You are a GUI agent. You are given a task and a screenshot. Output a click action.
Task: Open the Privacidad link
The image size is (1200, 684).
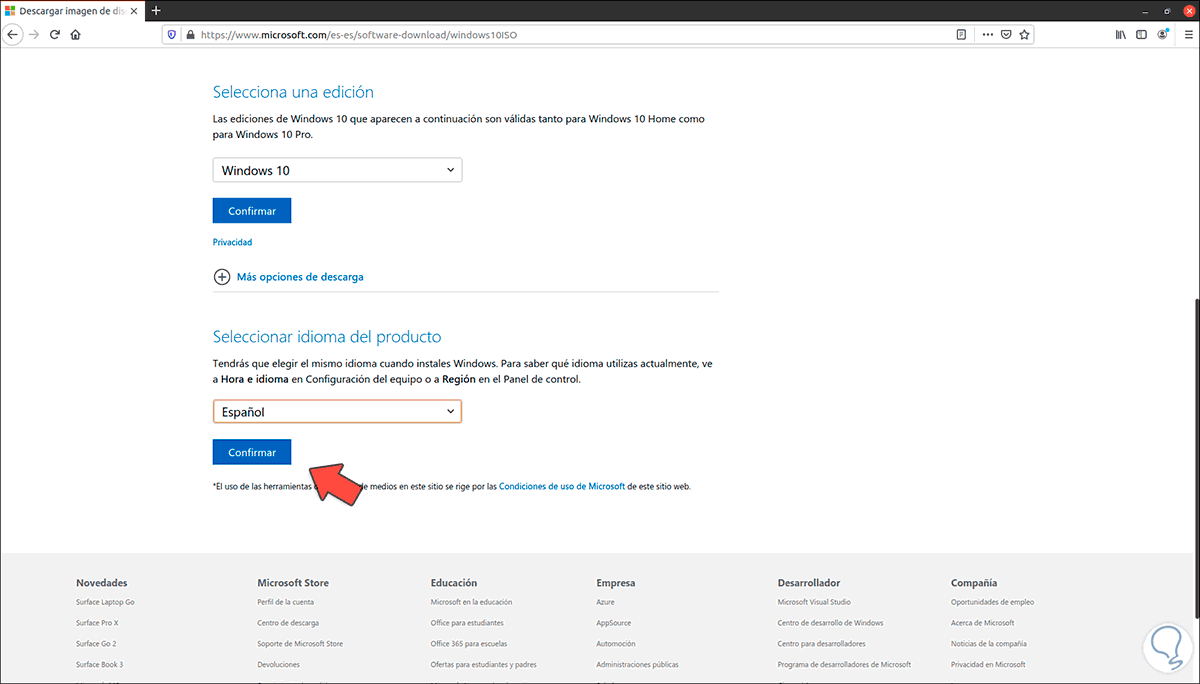pyautogui.click(x=232, y=241)
